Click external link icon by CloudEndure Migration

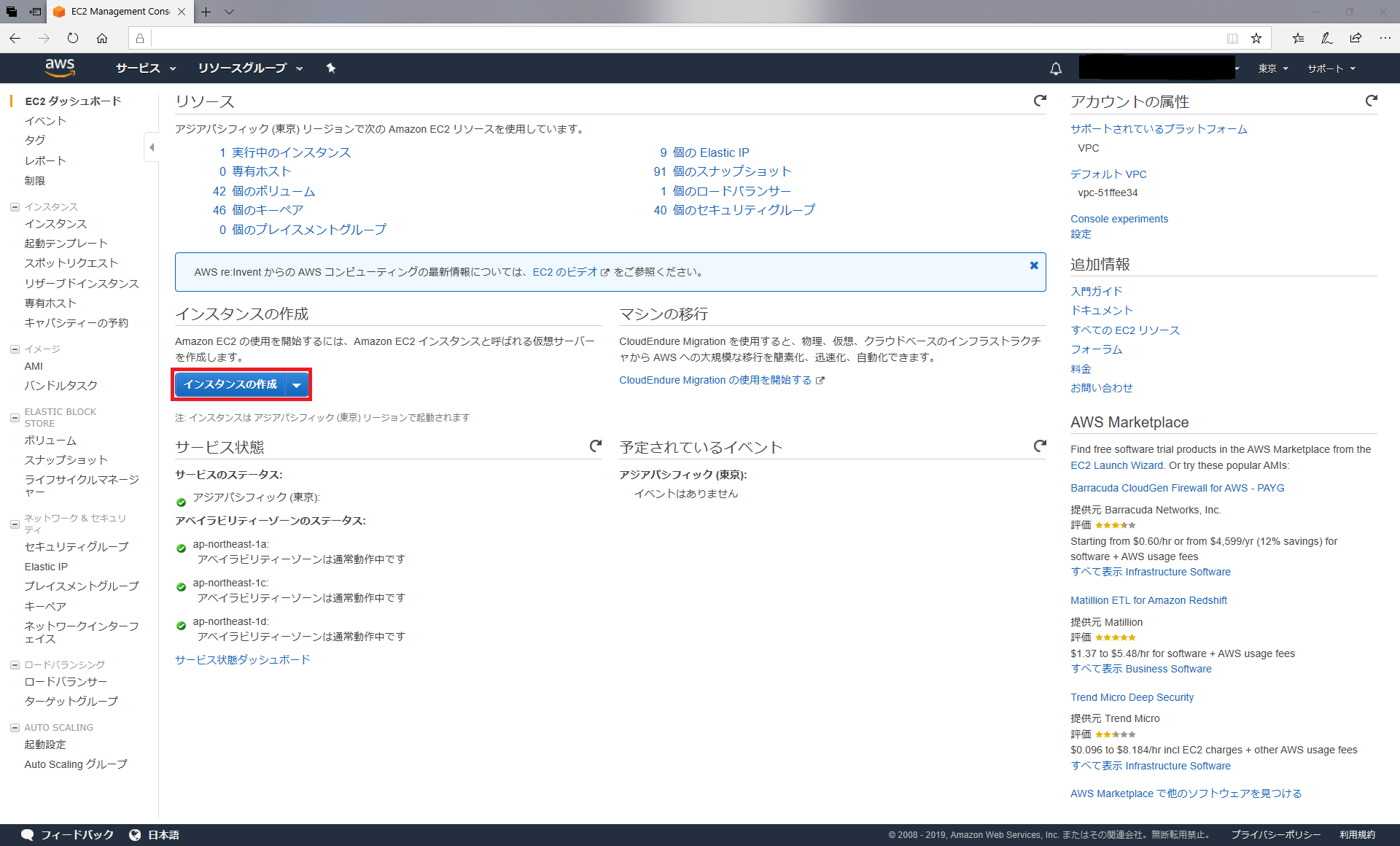pos(820,380)
